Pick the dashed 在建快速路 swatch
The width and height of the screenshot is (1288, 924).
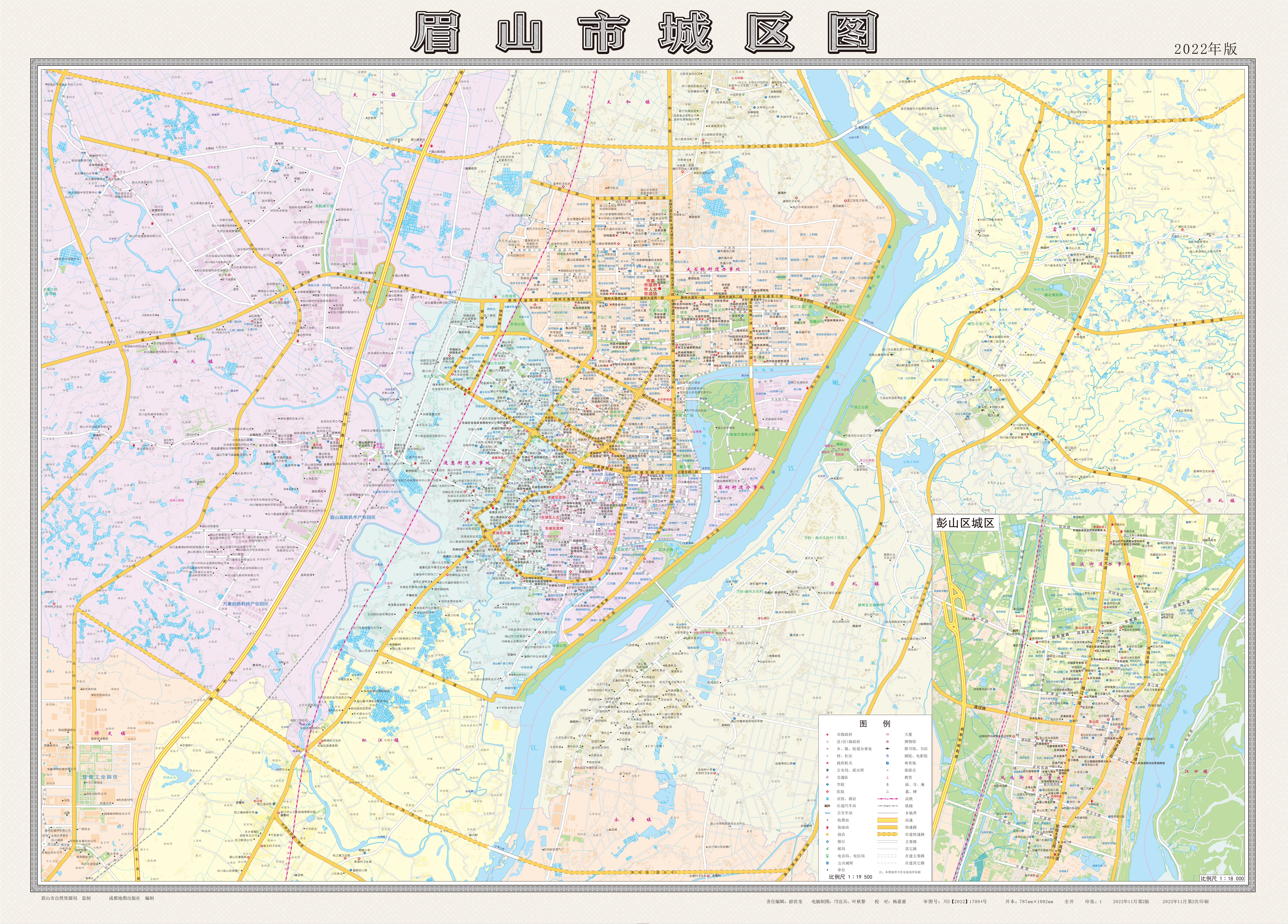(888, 834)
